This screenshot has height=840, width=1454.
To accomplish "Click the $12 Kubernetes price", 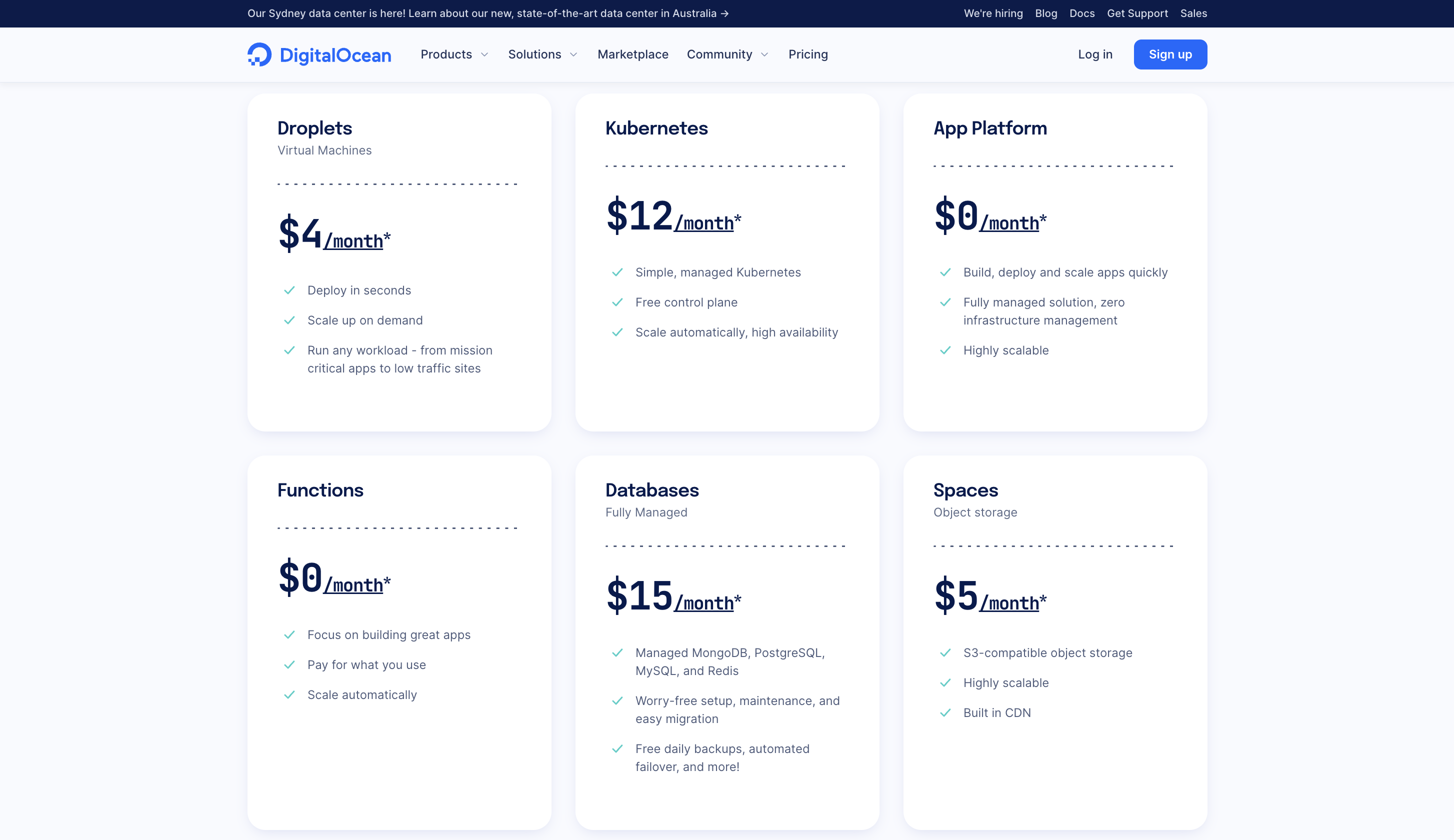I will tap(639, 215).
